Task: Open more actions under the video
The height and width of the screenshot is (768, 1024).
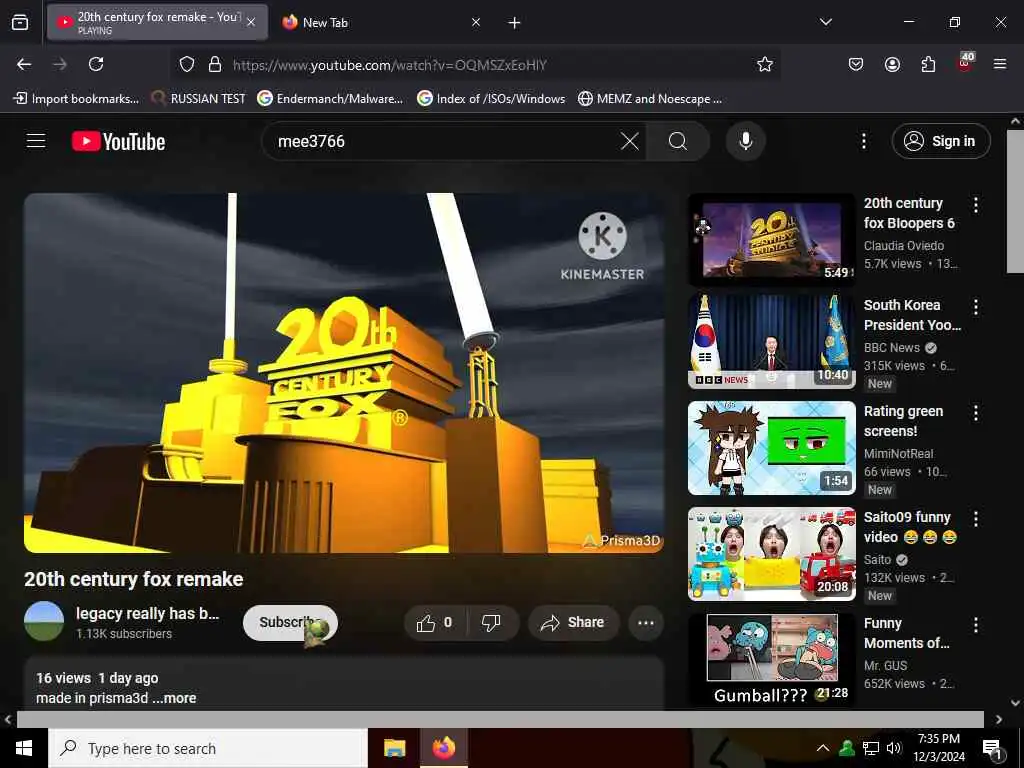Action: (x=646, y=622)
